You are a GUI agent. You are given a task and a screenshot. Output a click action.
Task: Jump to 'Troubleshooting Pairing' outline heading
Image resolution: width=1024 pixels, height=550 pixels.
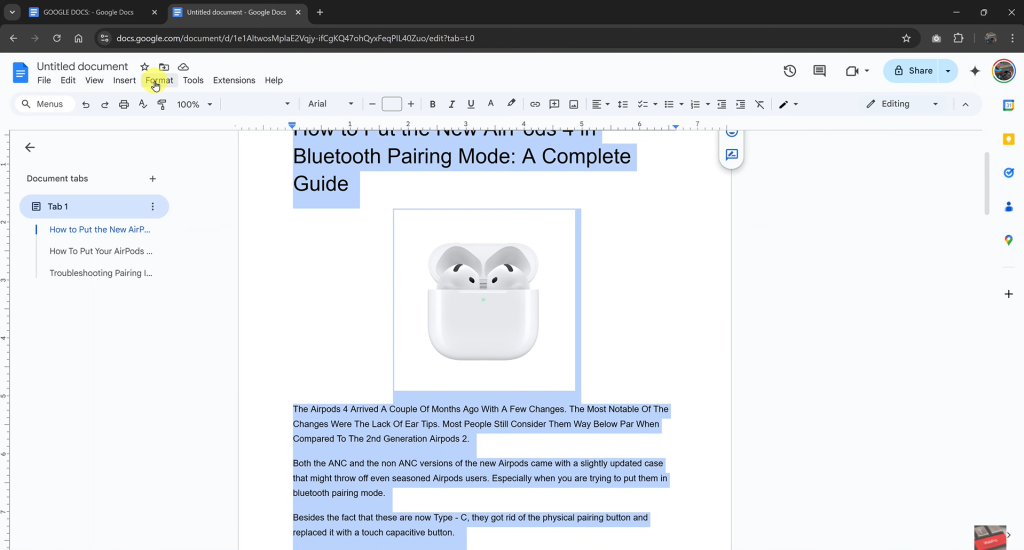pyautogui.click(x=101, y=273)
